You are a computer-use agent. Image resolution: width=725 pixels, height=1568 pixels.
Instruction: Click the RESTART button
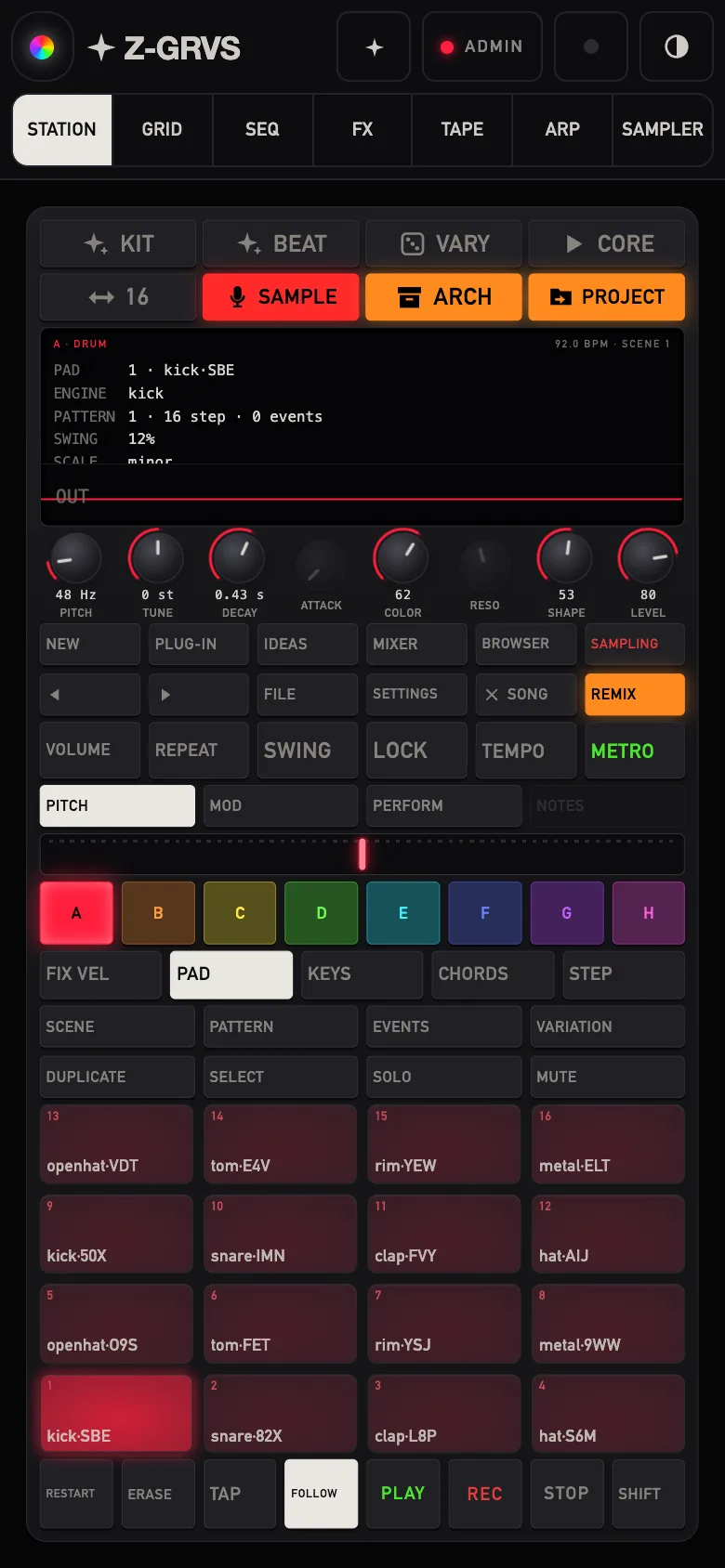(x=76, y=1494)
